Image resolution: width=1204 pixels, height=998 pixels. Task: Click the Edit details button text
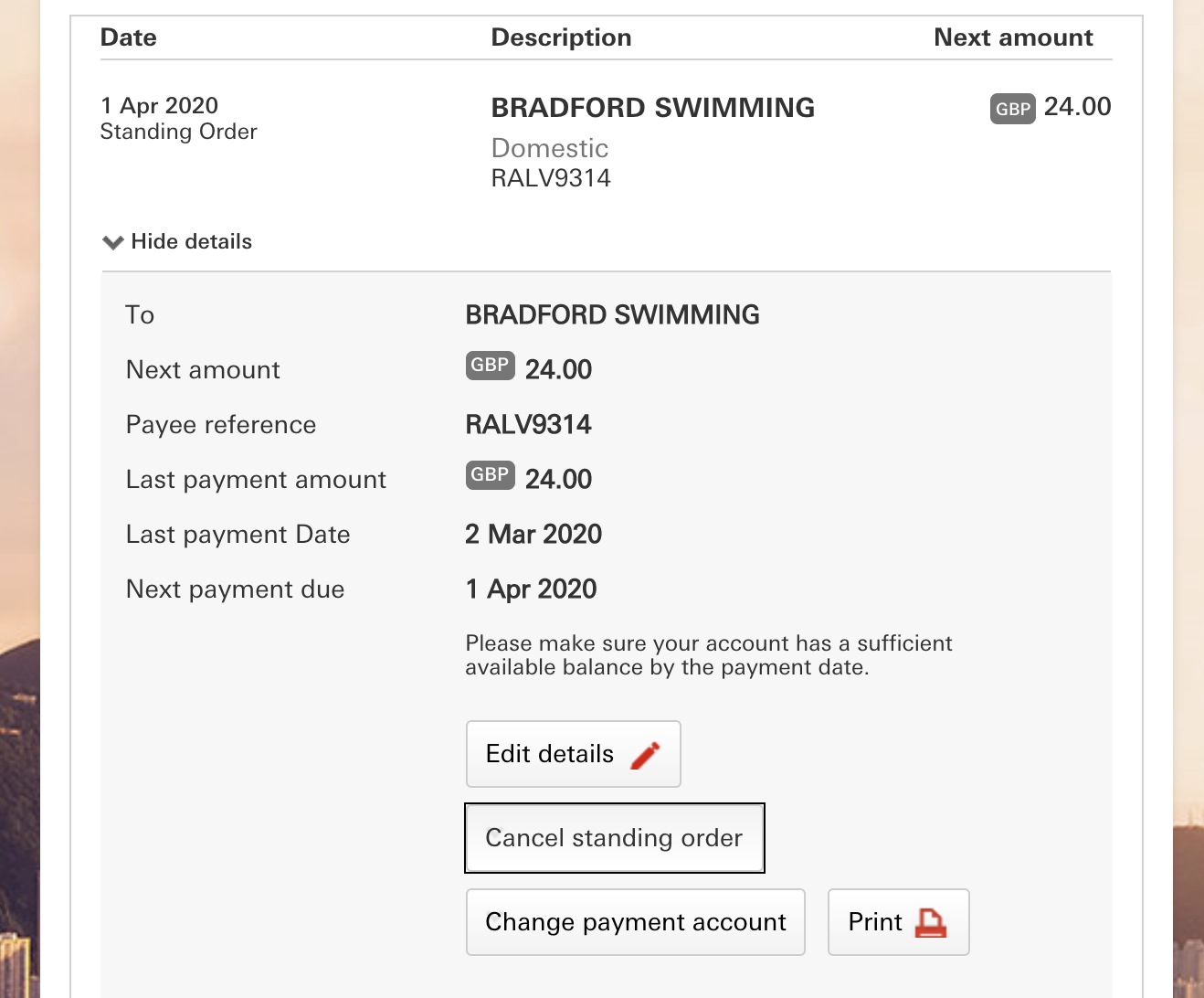pyautogui.click(x=550, y=754)
